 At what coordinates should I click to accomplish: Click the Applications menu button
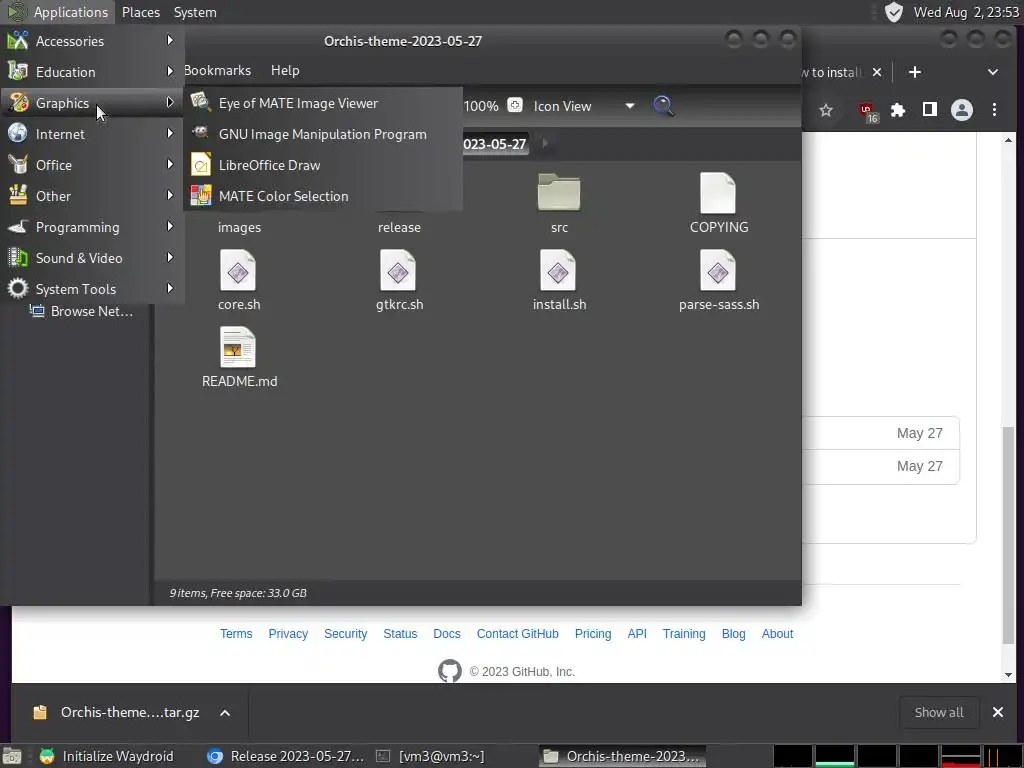pyautogui.click(x=59, y=12)
